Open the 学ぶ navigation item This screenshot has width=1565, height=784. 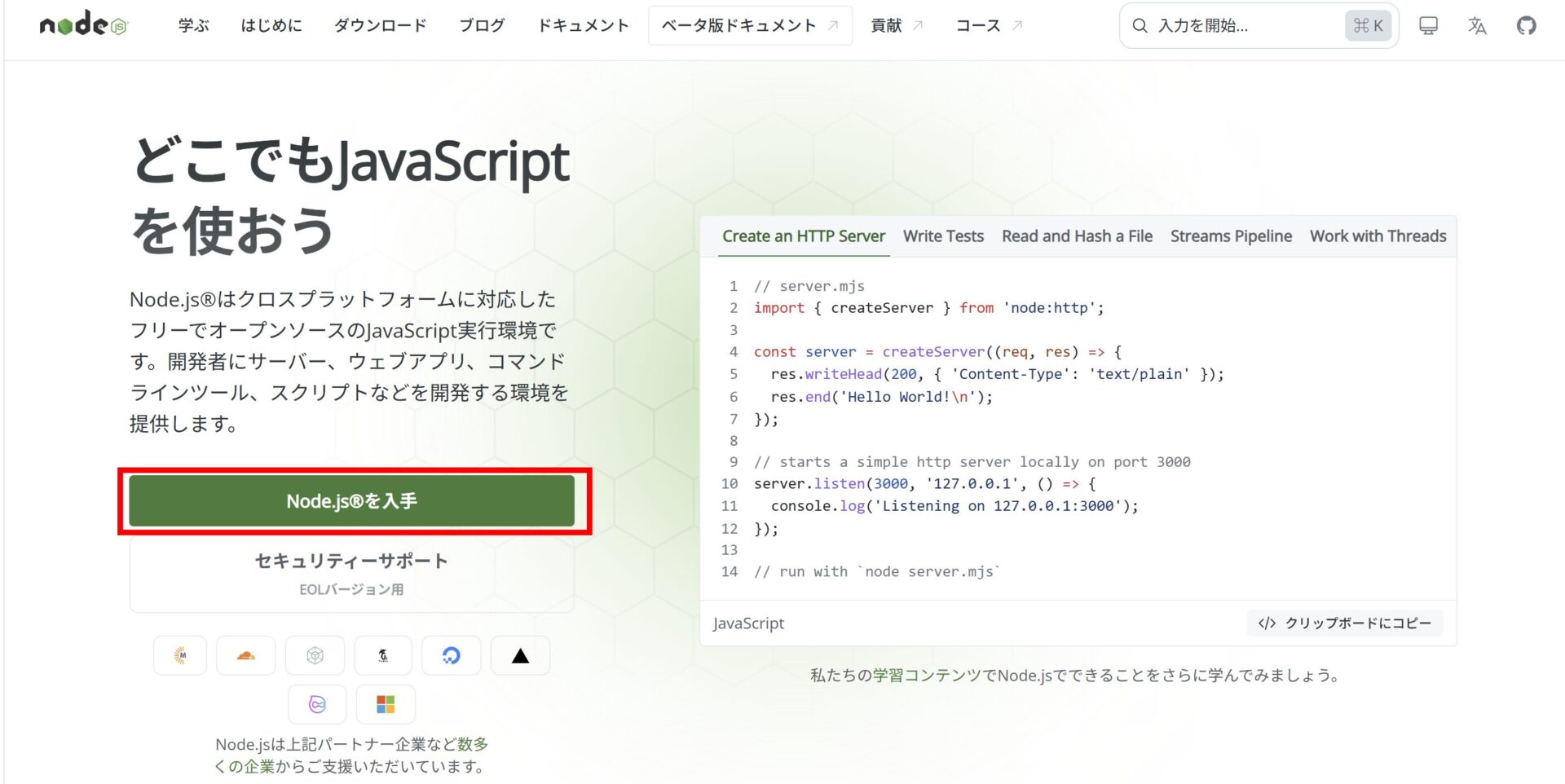tap(194, 25)
